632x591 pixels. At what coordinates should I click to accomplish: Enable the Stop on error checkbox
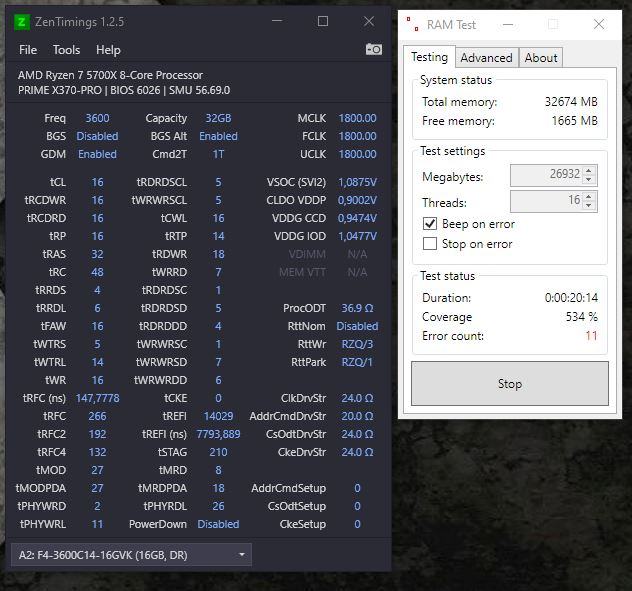pyautogui.click(x=430, y=243)
